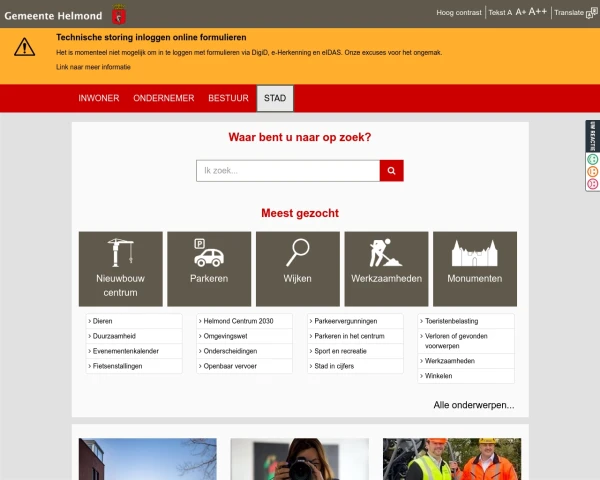The height and width of the screenshot is (480, 600).
Task: Select the STAD tab
Action: pos(275,98)
